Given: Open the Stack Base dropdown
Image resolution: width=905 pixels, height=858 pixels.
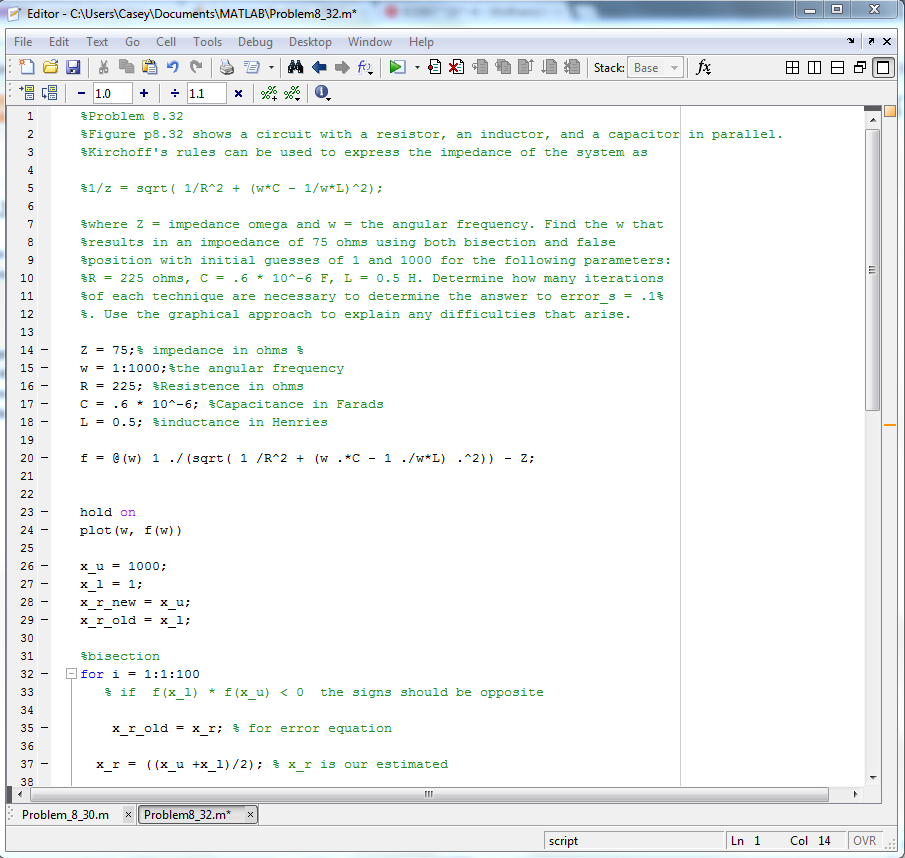Looking at the screenshot, I should coord(656,68).
